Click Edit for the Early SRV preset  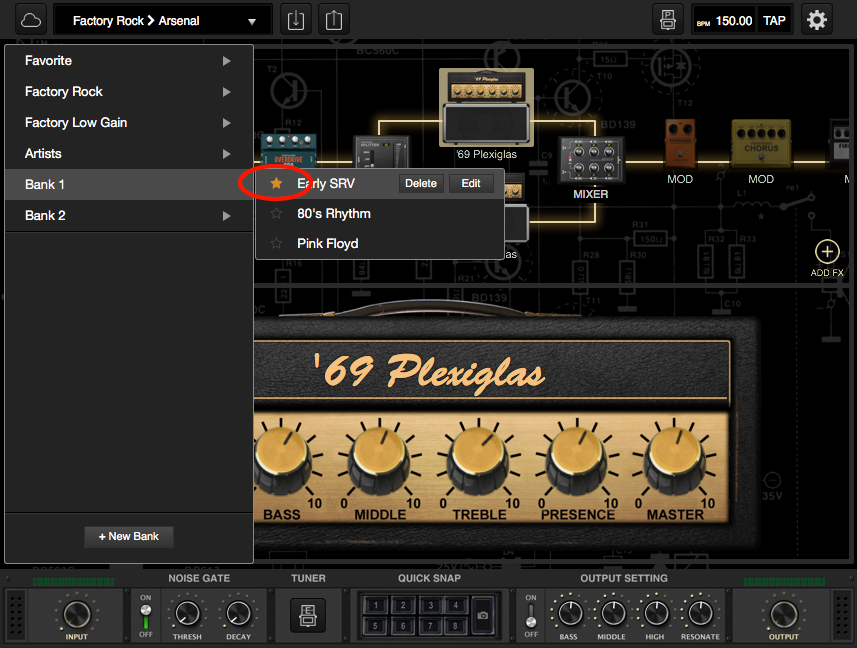point(471,184)
